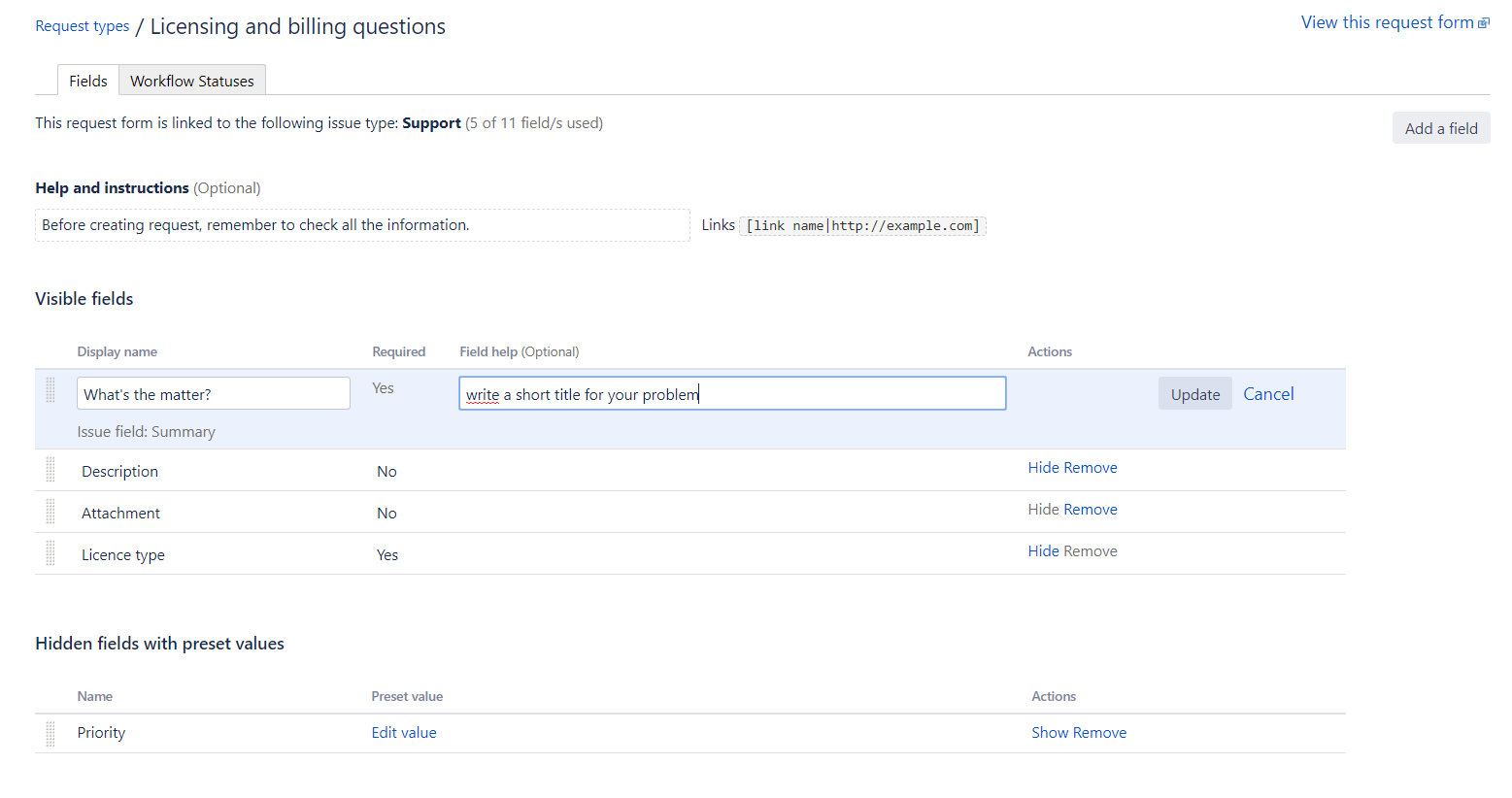1512x798 pixels.
Task: Click the Licence type display name
Action: click(x=123, y=555)
